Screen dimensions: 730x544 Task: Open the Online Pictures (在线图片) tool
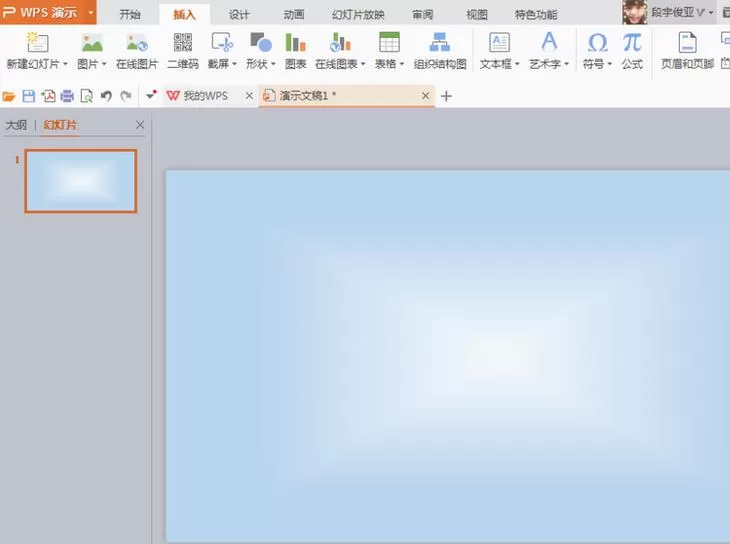[137, 42]
